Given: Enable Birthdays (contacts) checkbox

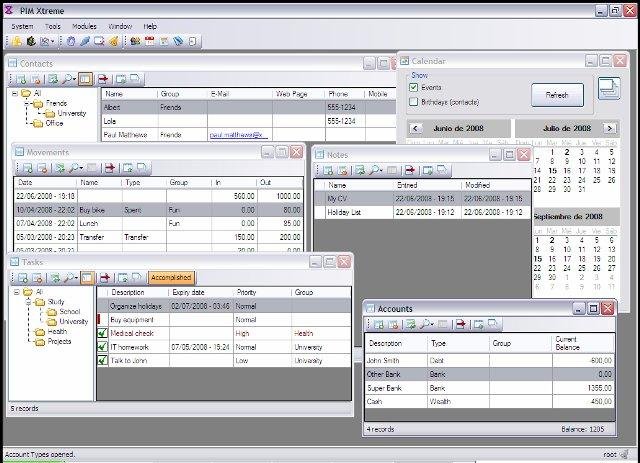Looking at the screenshot, I should point(414,101).
